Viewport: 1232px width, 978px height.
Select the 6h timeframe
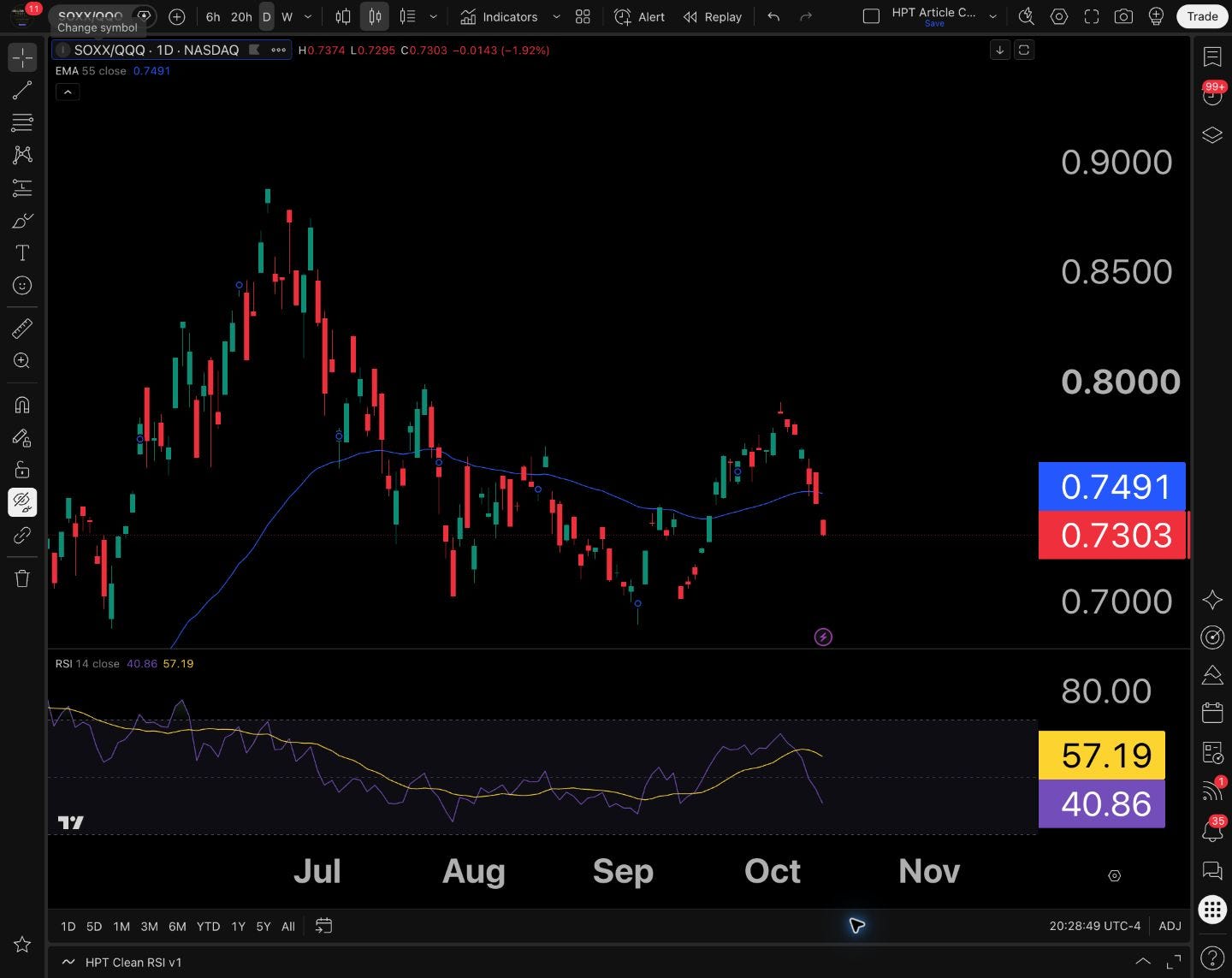tap(213, 16)
